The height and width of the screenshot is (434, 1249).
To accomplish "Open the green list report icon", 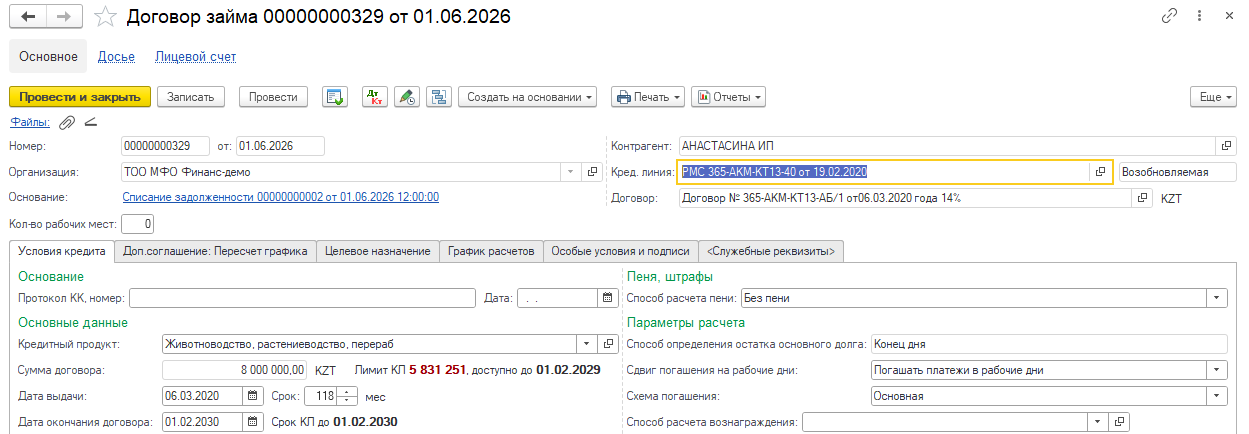I will (335, 97).
